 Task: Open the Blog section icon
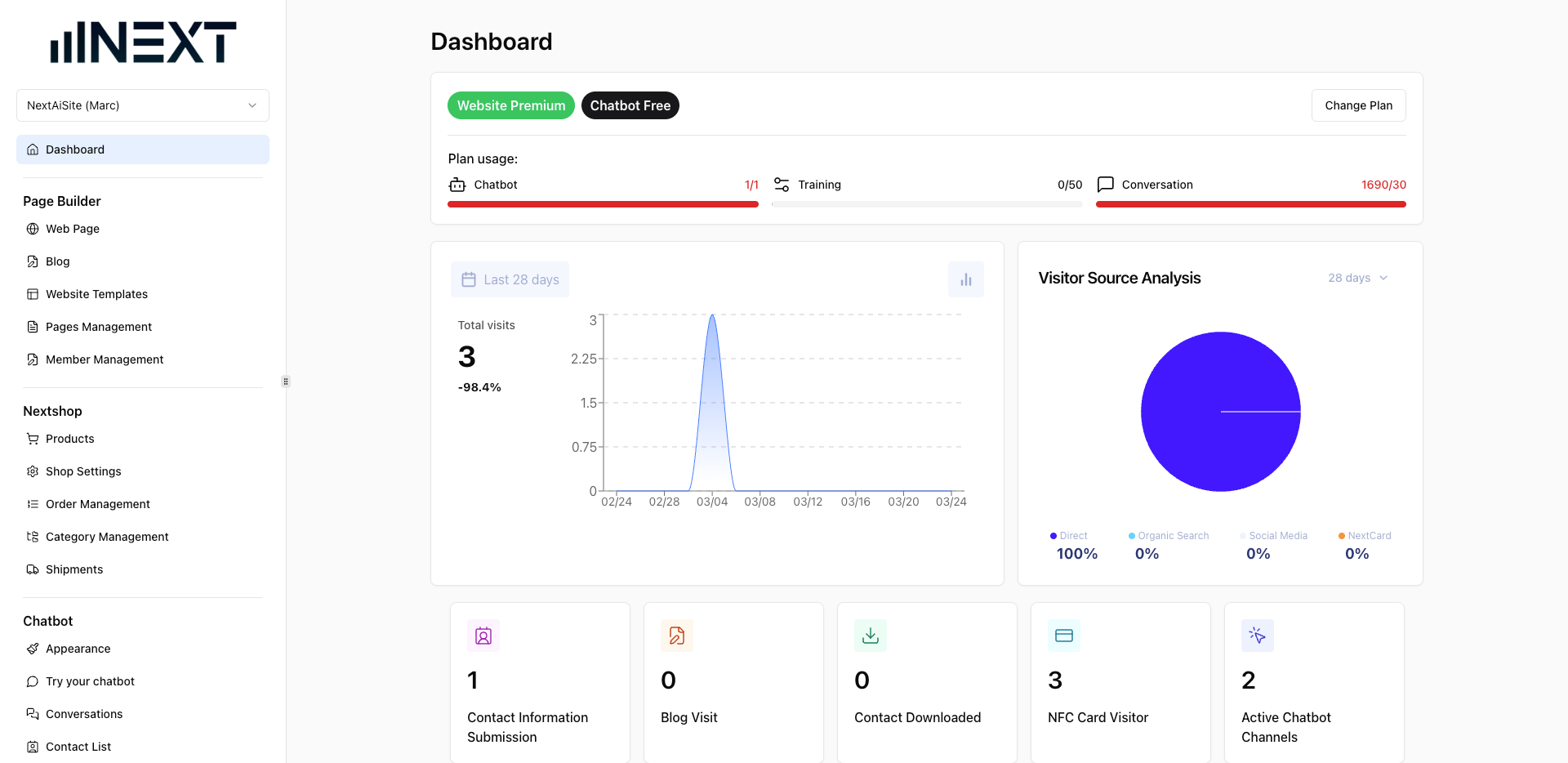[32, 261]
